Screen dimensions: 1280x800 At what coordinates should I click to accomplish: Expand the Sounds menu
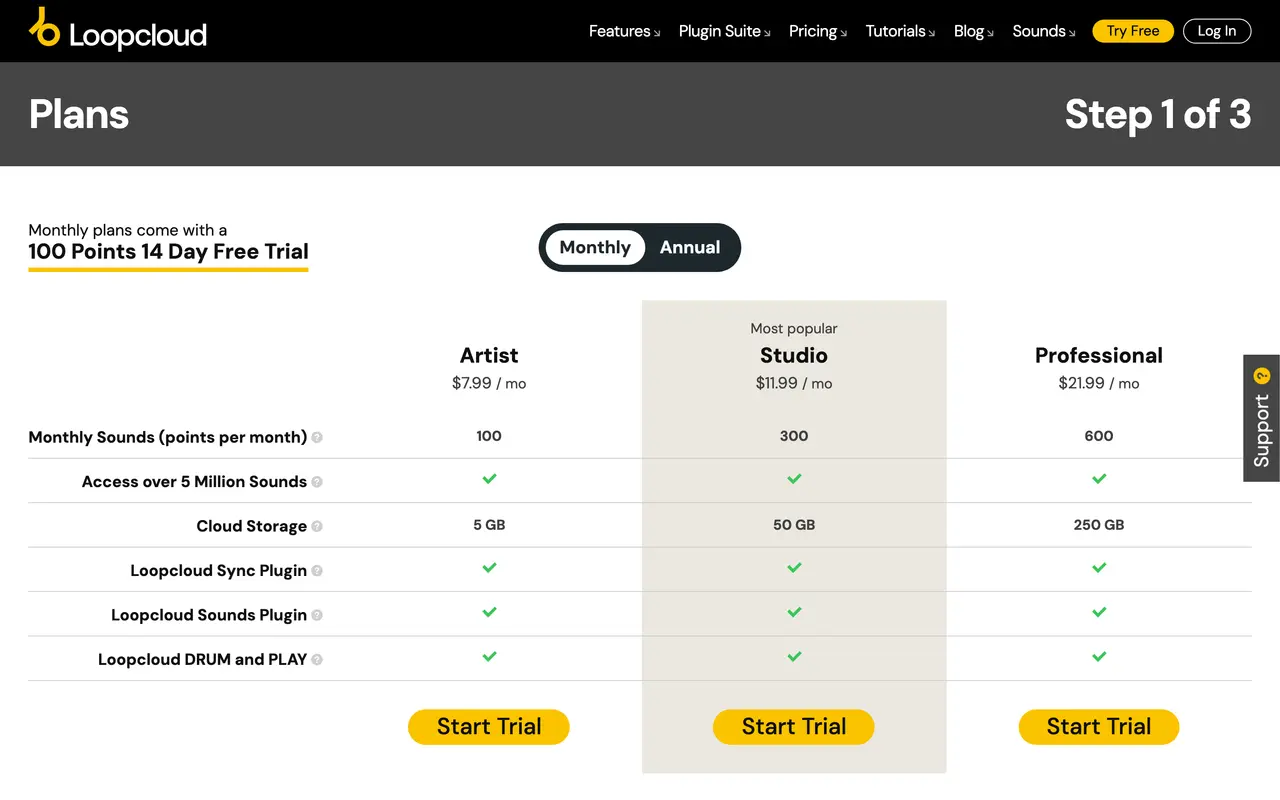click(1043, 31)
